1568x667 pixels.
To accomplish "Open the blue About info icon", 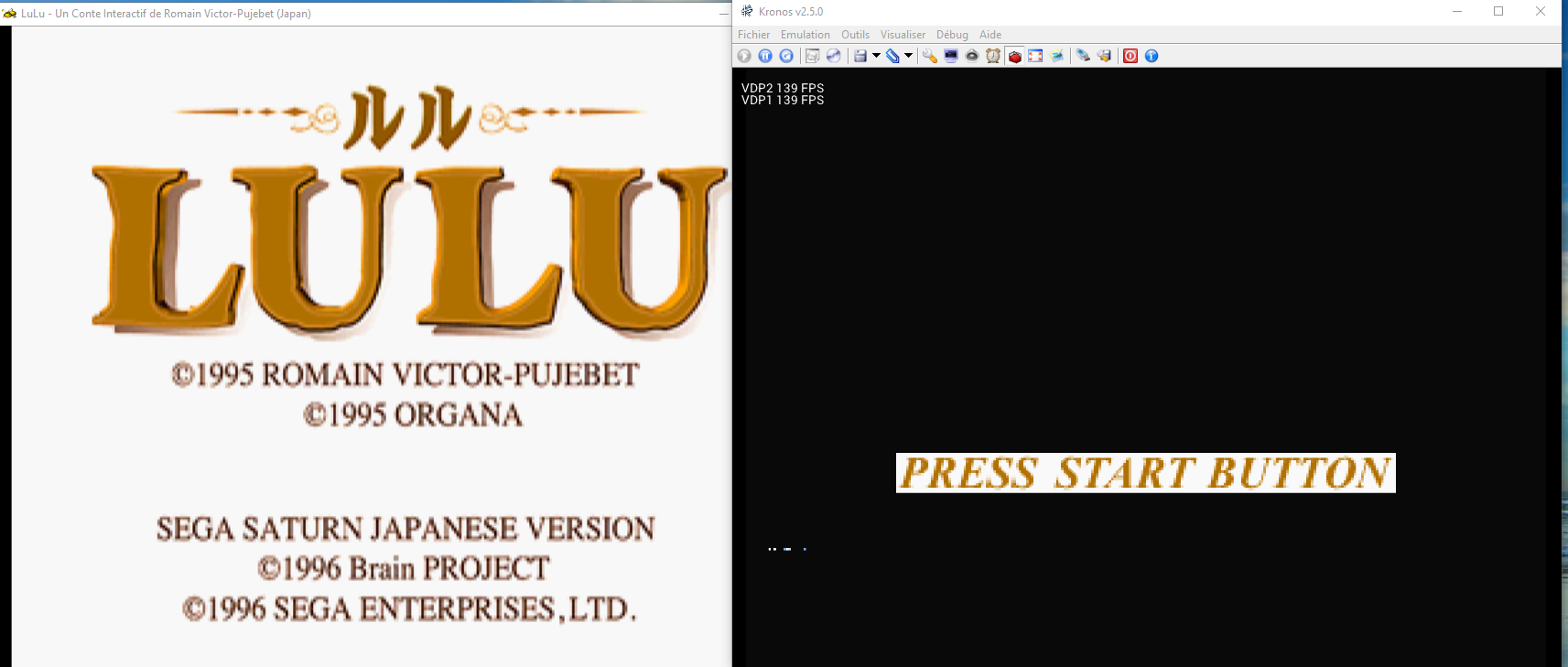I will (1152, 56).
